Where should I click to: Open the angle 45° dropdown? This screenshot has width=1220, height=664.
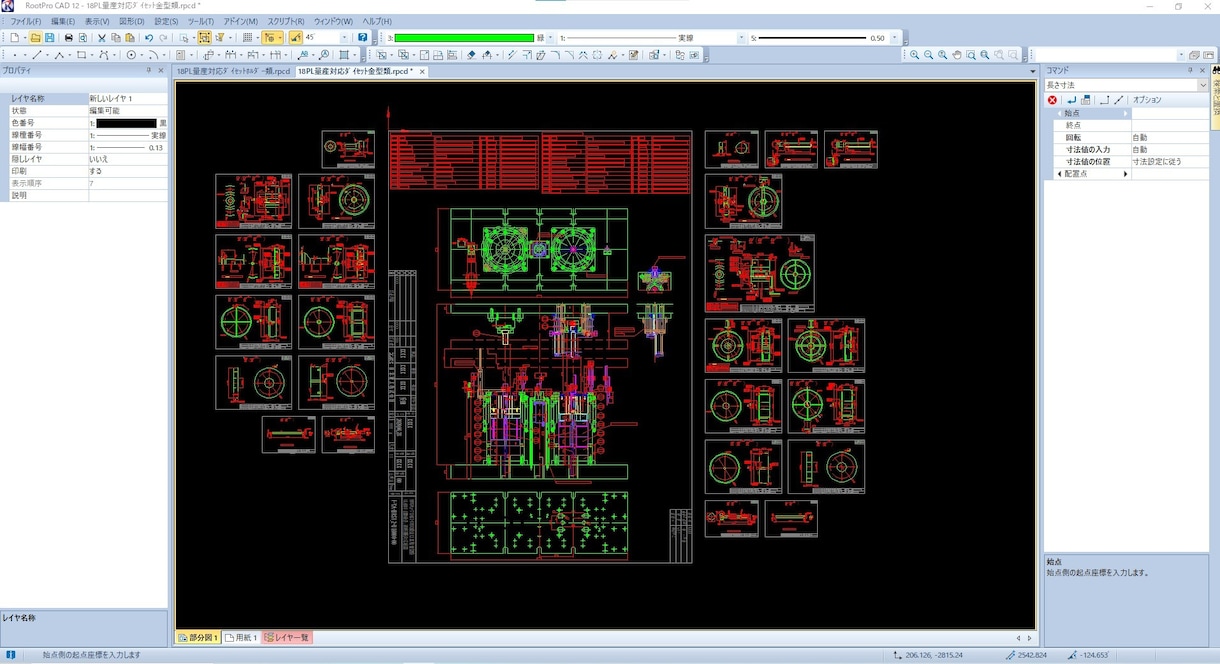point(345,37)
